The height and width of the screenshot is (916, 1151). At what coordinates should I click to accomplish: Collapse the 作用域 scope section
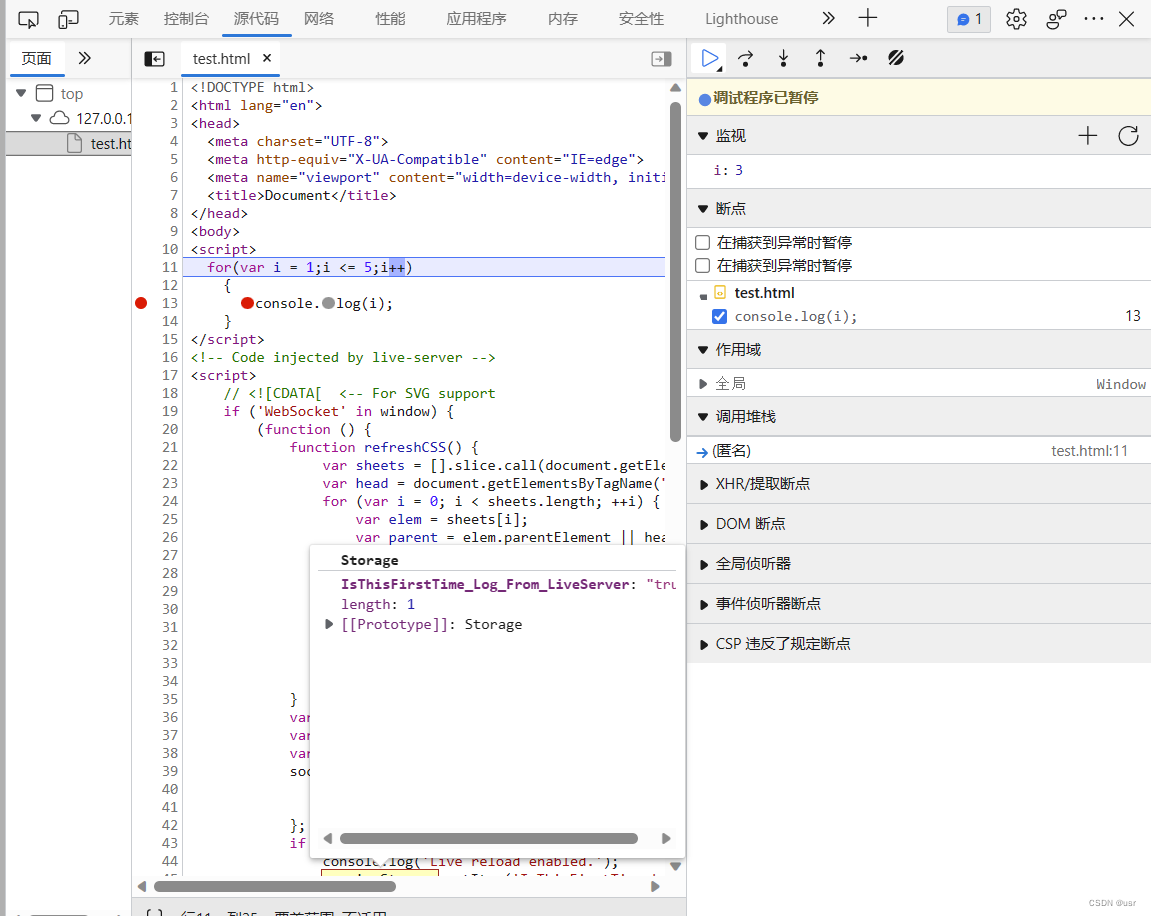702,349
